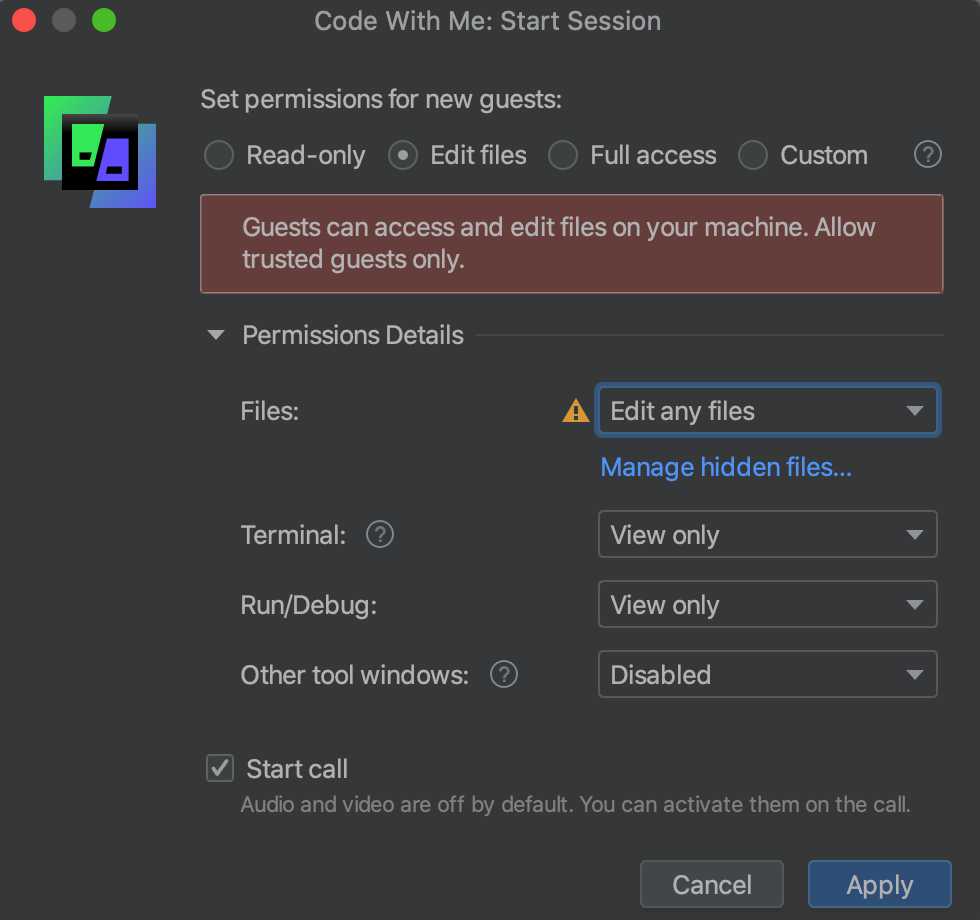Click the Files warning triangle icon
Viewport: 980px width, 920px height.
tap(576, 411)
